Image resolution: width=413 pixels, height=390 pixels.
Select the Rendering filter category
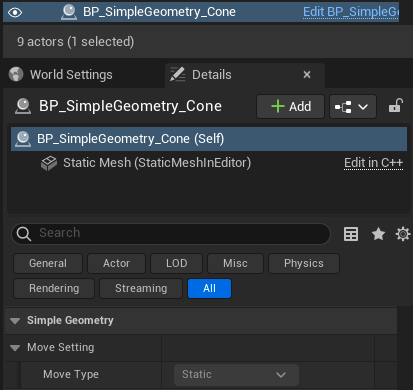click(x=54, y=288)
